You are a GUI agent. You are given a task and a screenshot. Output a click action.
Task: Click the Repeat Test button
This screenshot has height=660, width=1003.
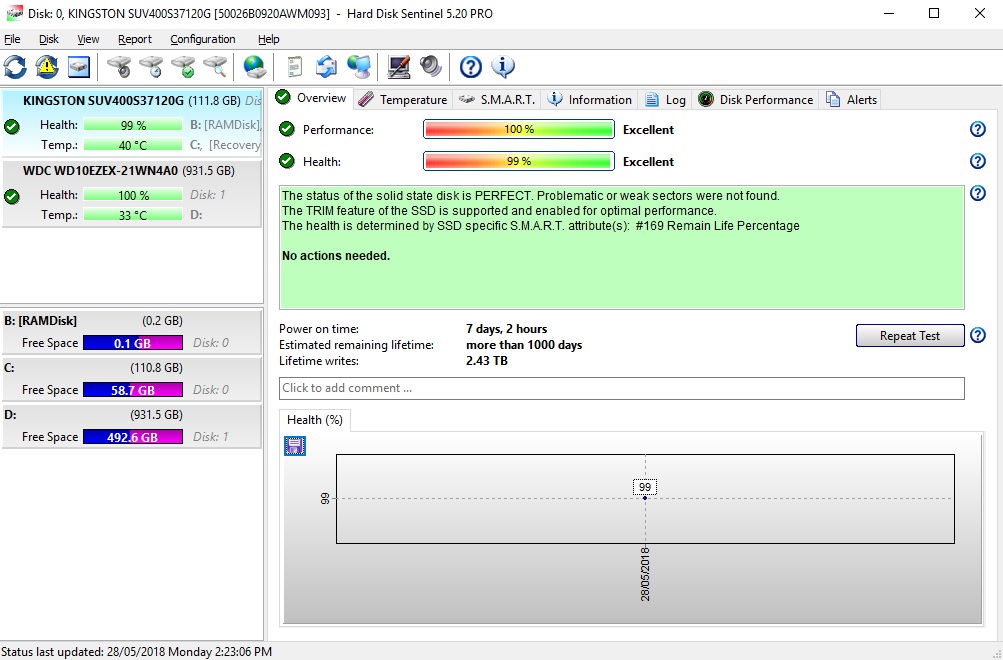(x=910, y=336)
